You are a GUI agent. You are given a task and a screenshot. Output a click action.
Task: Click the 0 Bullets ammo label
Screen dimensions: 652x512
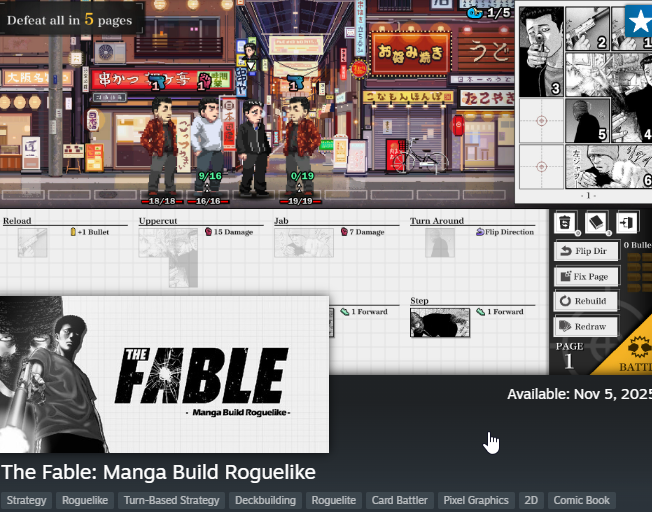(637, 245)
